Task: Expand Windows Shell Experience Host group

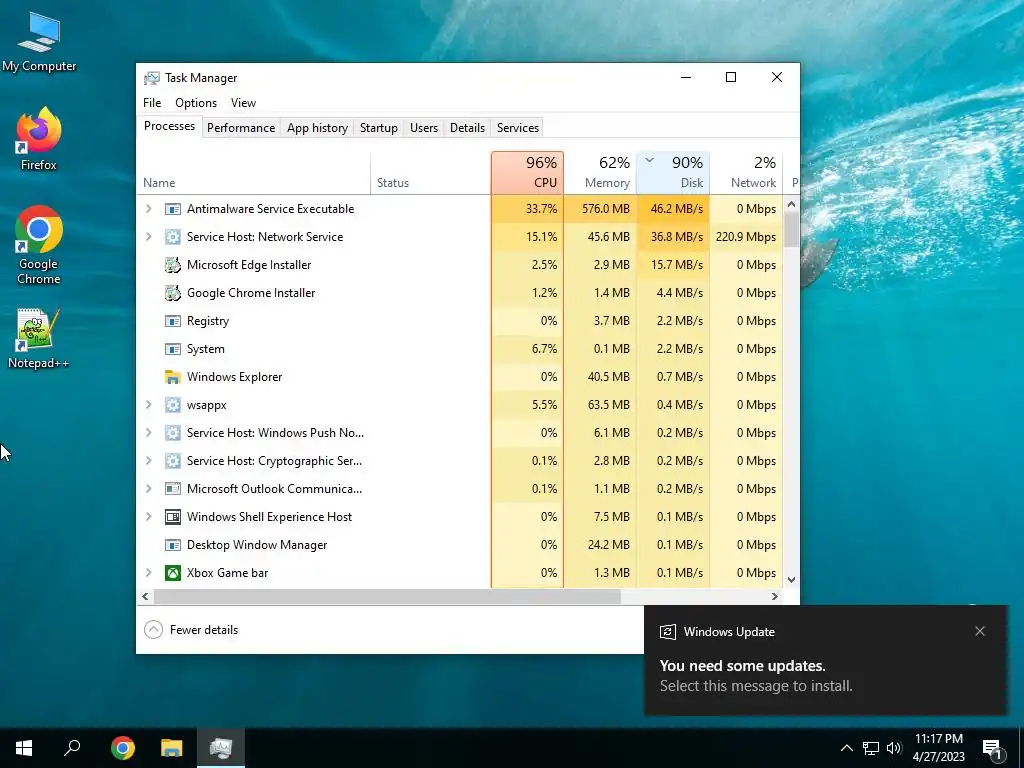Action: tap(148, 517)
